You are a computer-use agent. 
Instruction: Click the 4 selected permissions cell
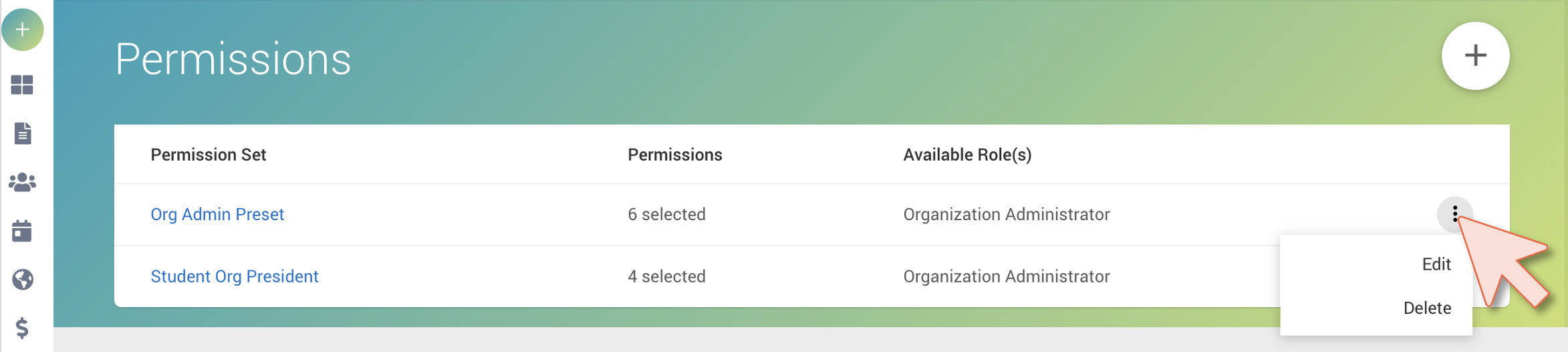[x=666, y=276]
